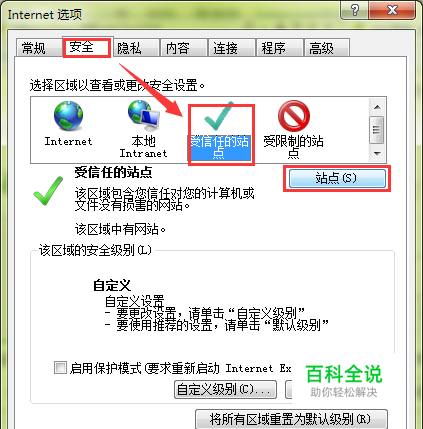This screenshot has height=429, width=423.
Task: Click the zone list scrollbar thumb
Action: (x=377, y=130)
